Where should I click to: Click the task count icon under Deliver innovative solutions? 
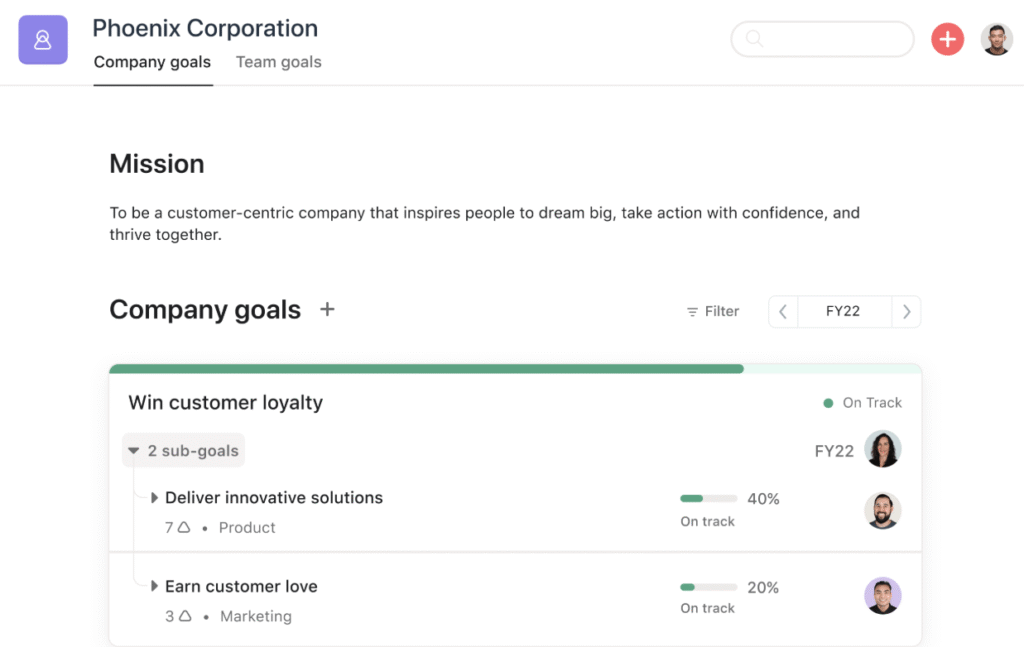pyautogui.click(x=180, y=527)
